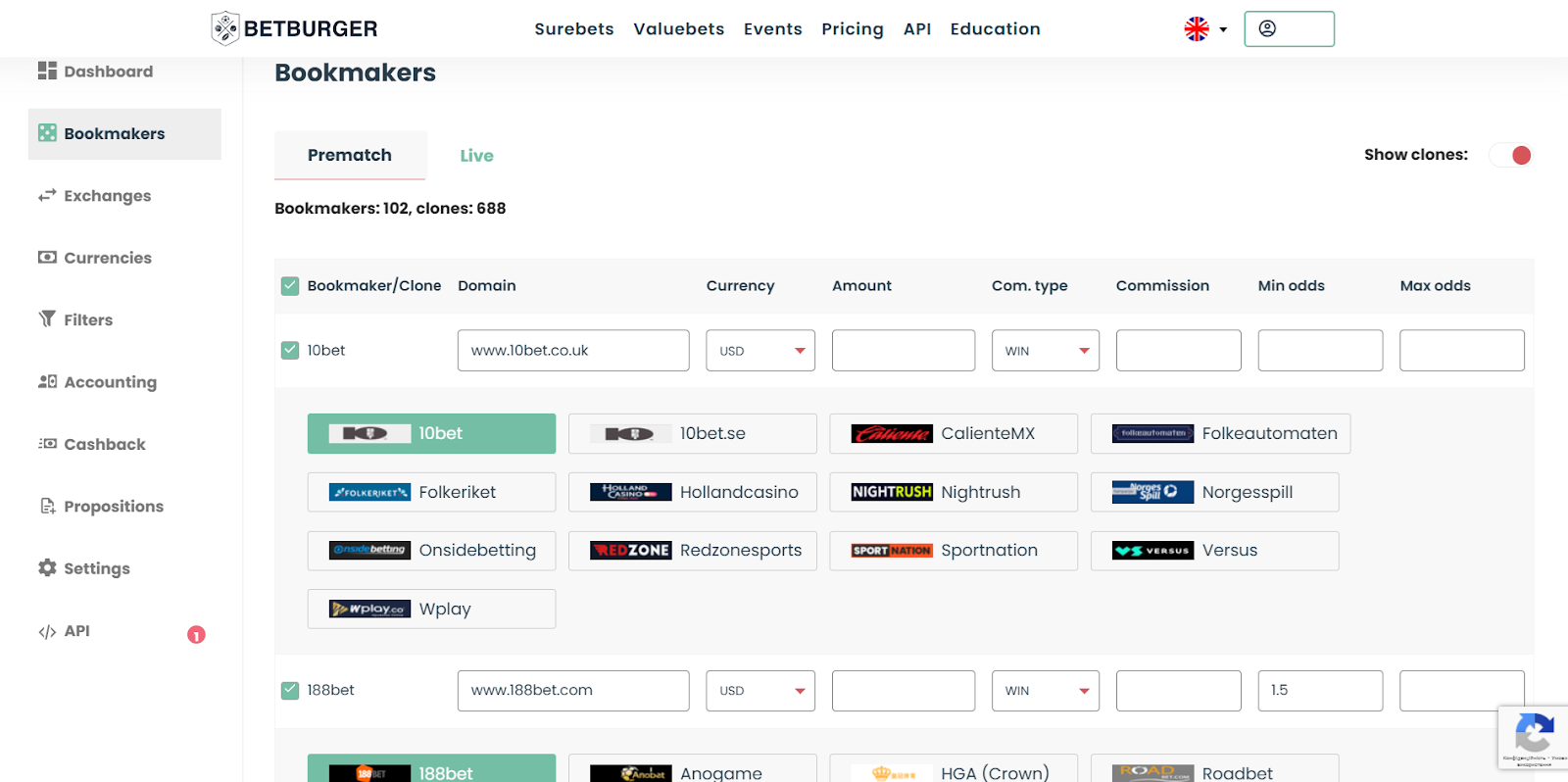Viewport: 1568px width, 782px height.
Task: Click the red API notification badge
Action: (196, 635)
